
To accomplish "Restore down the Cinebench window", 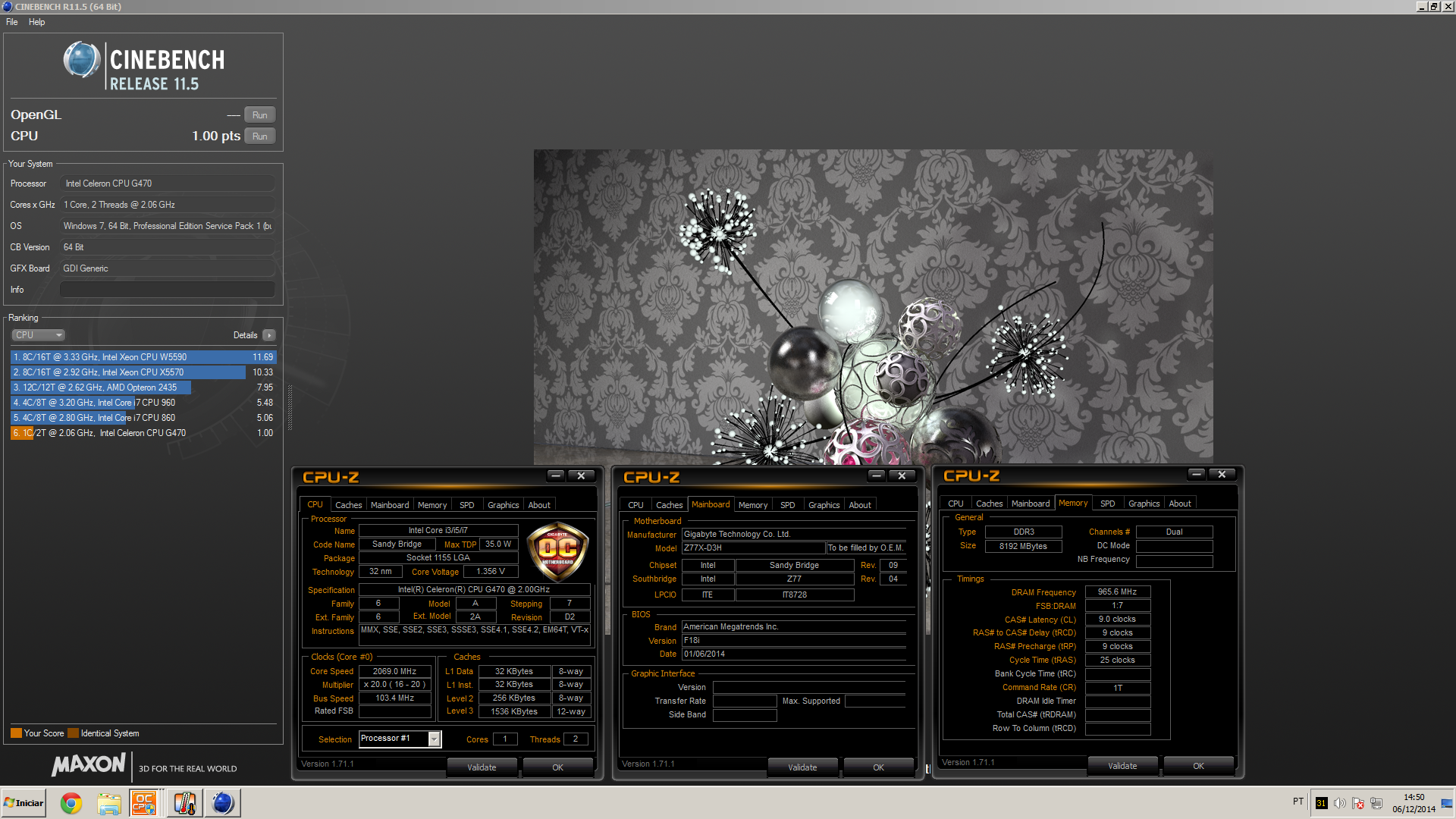I will (1434, 6).
